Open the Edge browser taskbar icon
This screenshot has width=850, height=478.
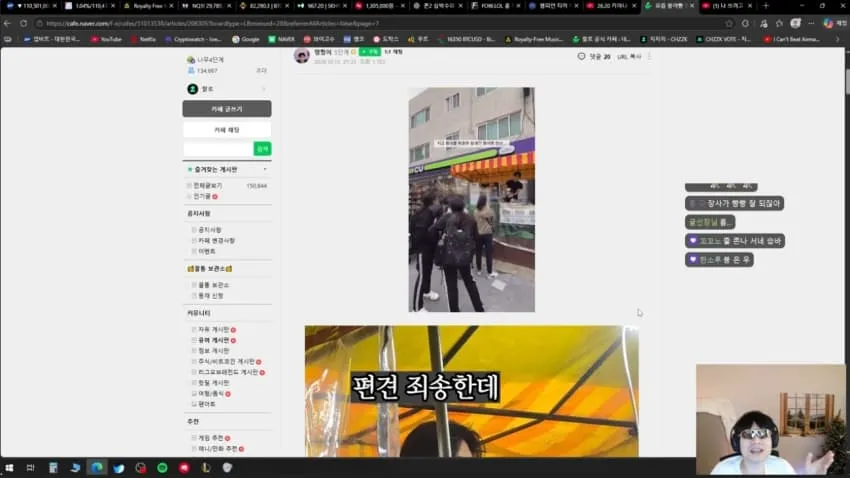96,468
